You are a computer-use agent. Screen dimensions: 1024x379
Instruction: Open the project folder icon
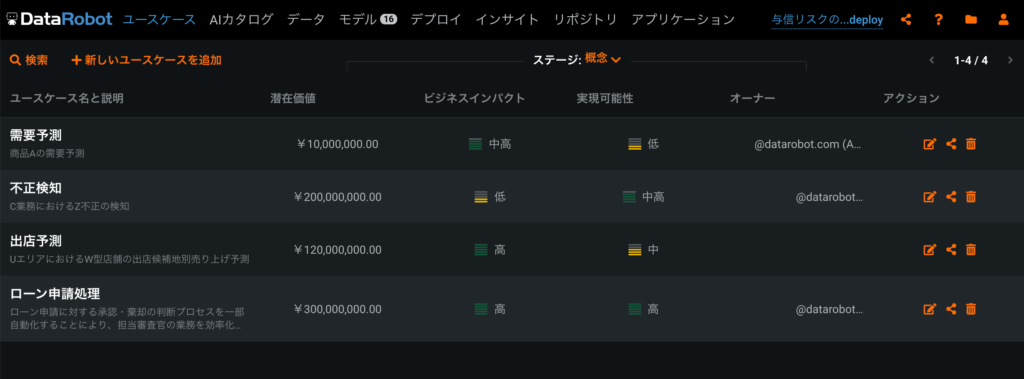coord(971,20)
